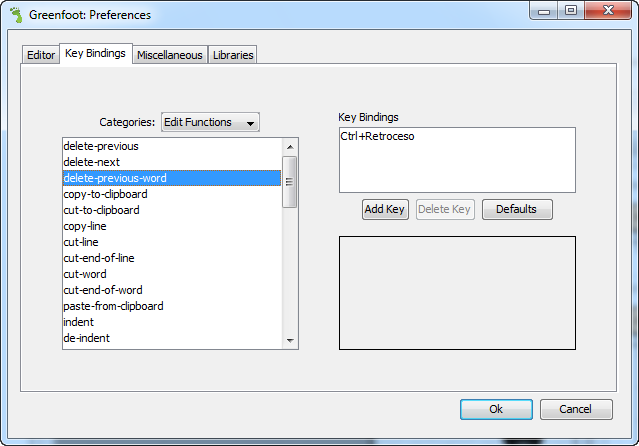
Task: Cancel the Preferences dialog
Action: pos(576,409)
